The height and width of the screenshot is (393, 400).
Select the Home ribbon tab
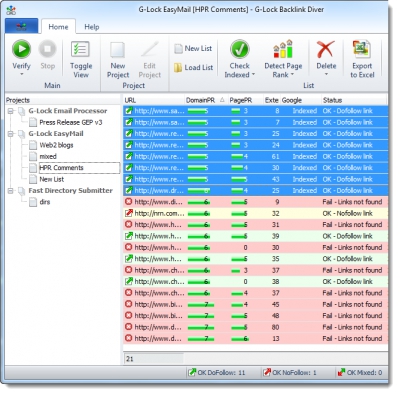tap(58, 27)
